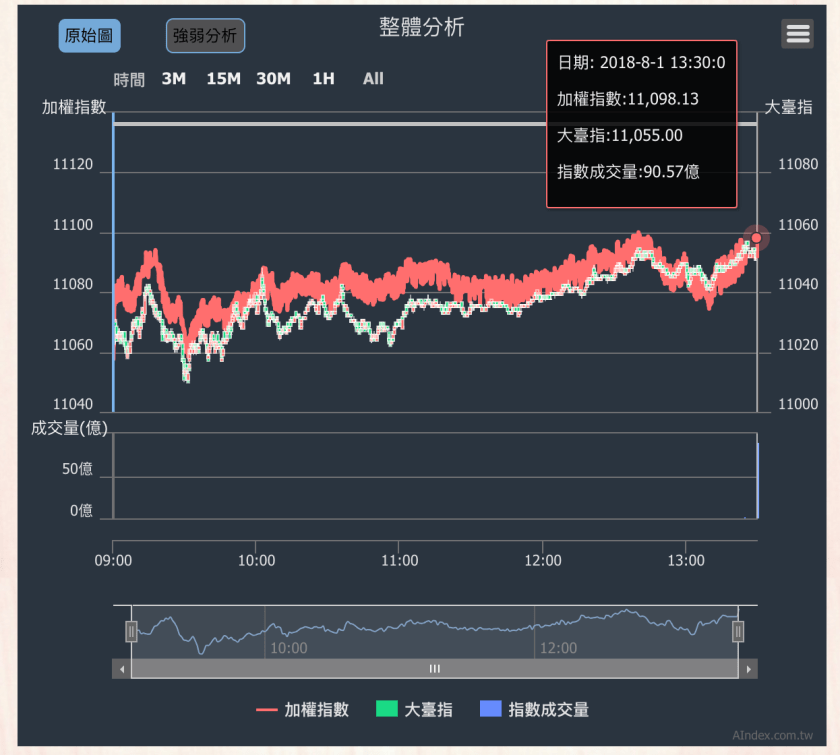Click the navigator mini-chart preview
Screen dimensions: 840x755
click(435, 630)
